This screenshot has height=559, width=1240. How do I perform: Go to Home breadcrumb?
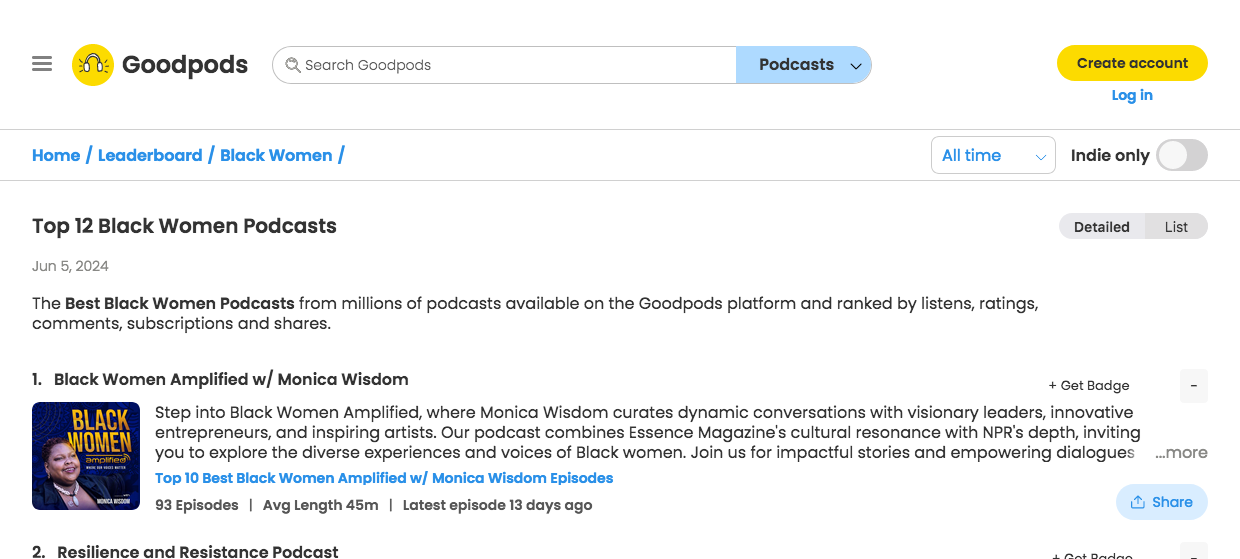(56, 155)
